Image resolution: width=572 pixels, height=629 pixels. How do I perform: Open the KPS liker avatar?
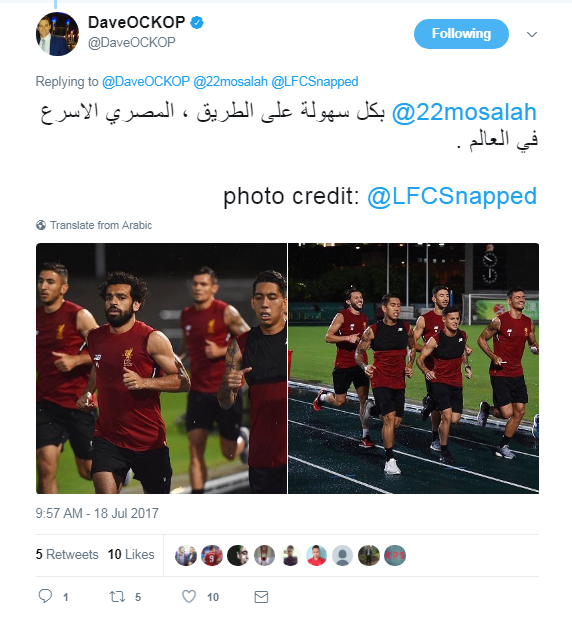pyautogui.click(x=395, y=556)
